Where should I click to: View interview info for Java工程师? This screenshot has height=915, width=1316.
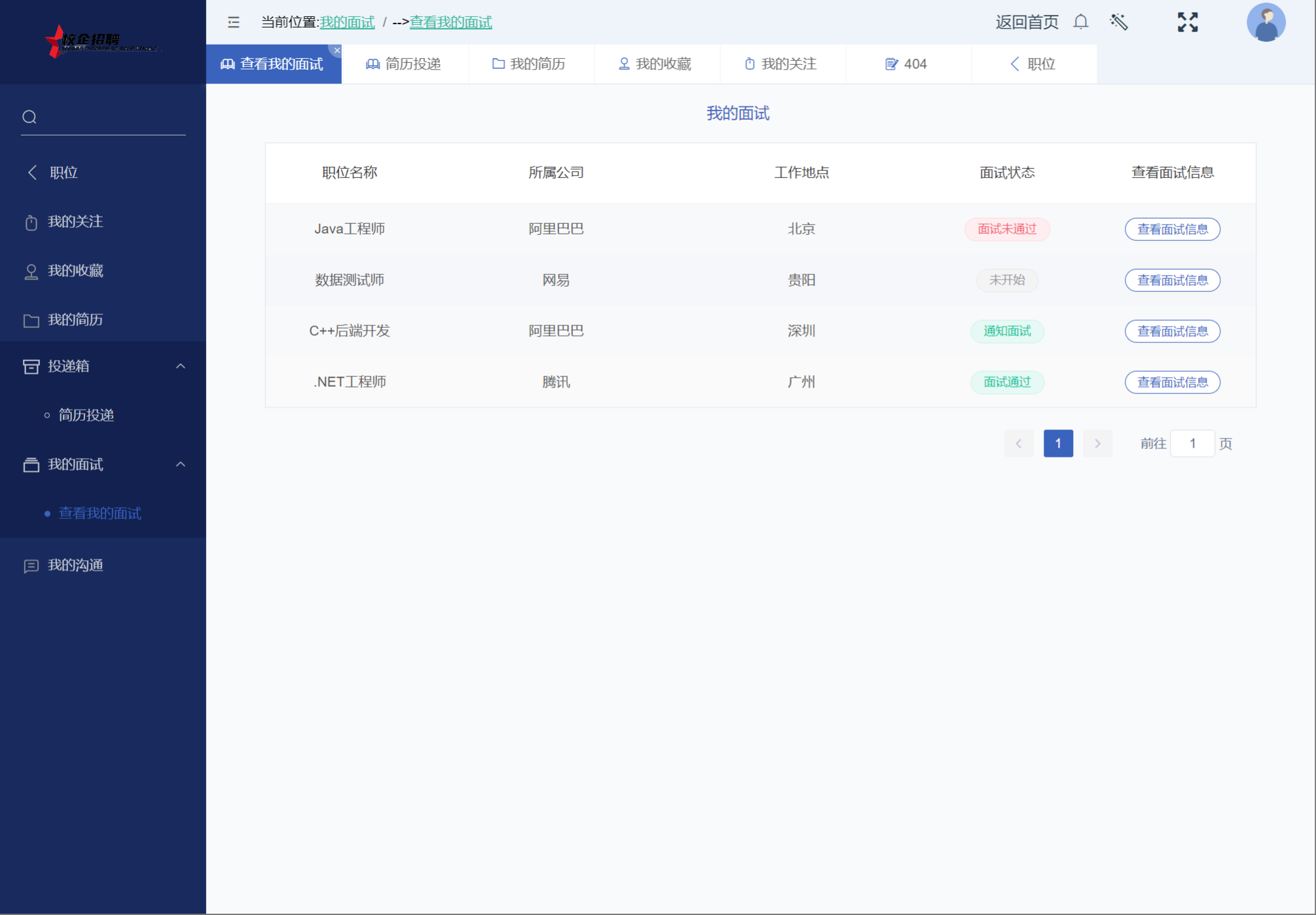(1172, 229)
